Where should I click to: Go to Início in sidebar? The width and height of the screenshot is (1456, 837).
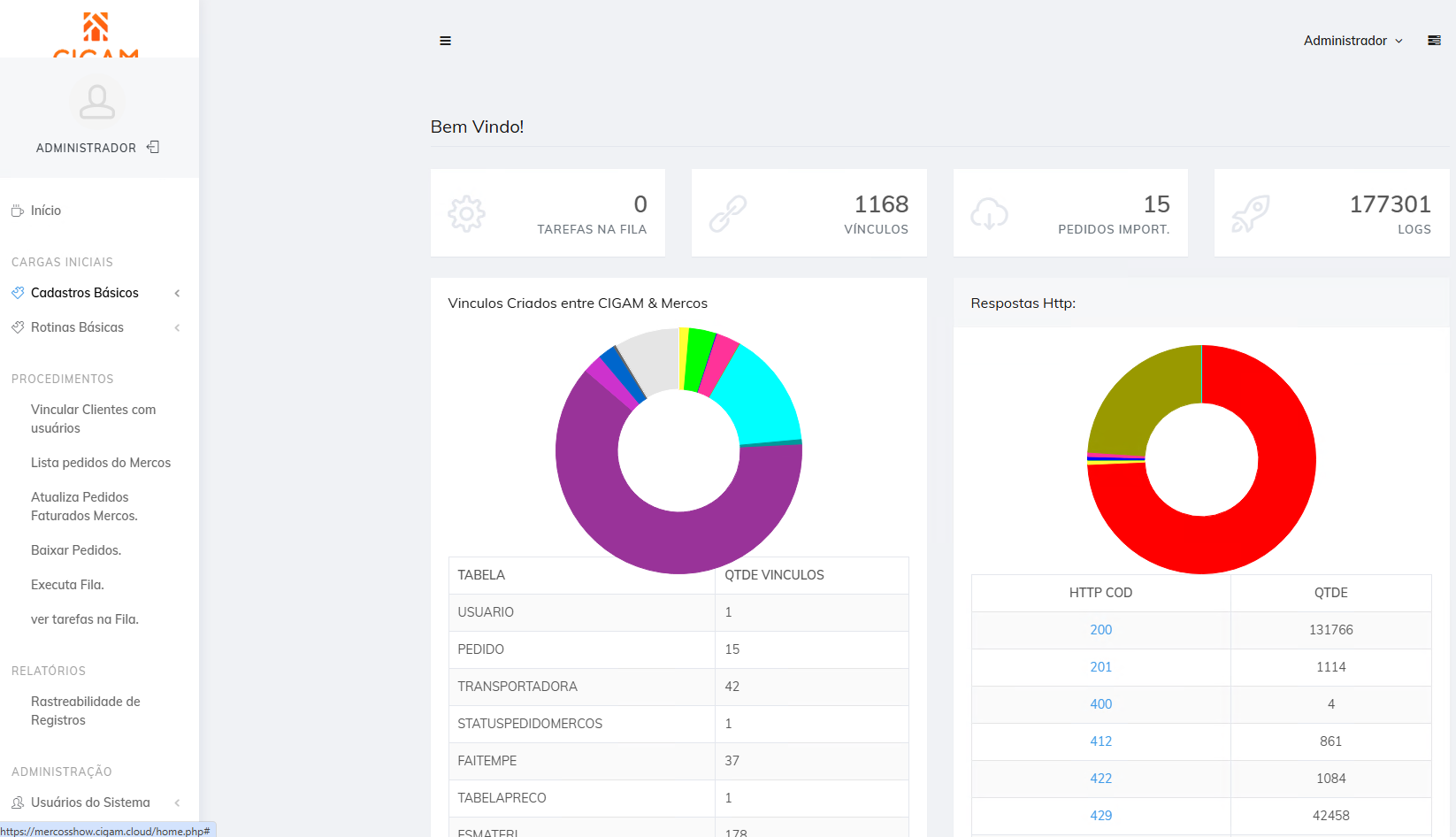(46, 211)
